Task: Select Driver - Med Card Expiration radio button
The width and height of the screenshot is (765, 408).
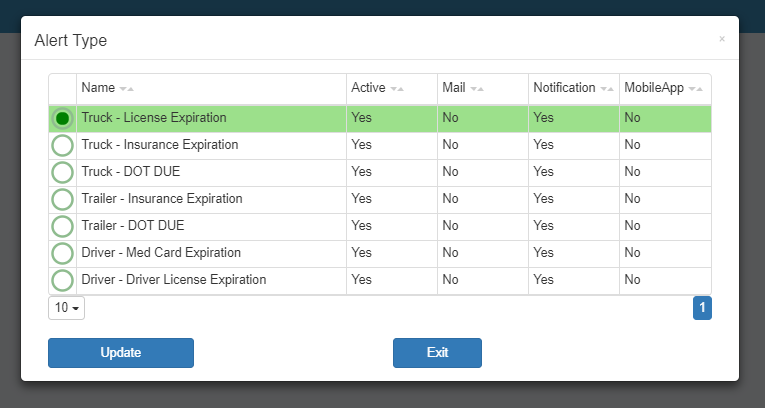Action: tap(62, 253)
